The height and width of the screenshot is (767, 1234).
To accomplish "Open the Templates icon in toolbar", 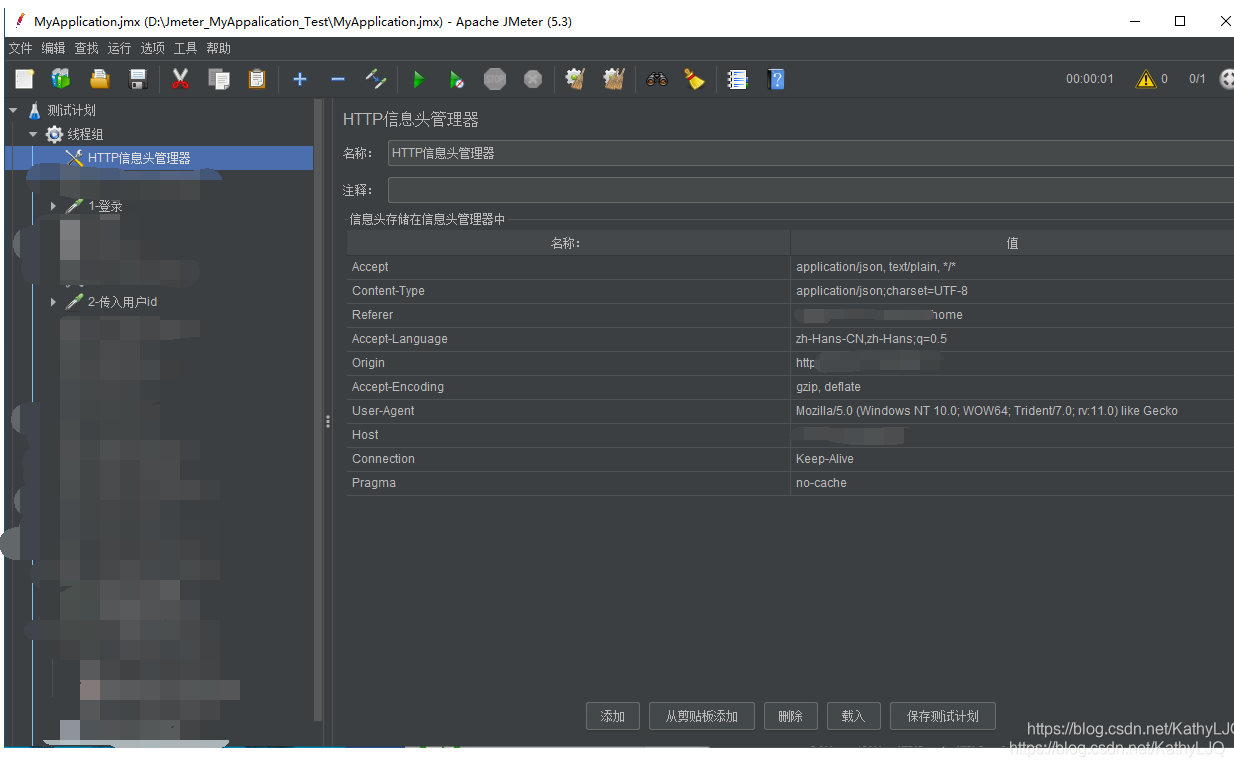I will (x=62, y=79).
